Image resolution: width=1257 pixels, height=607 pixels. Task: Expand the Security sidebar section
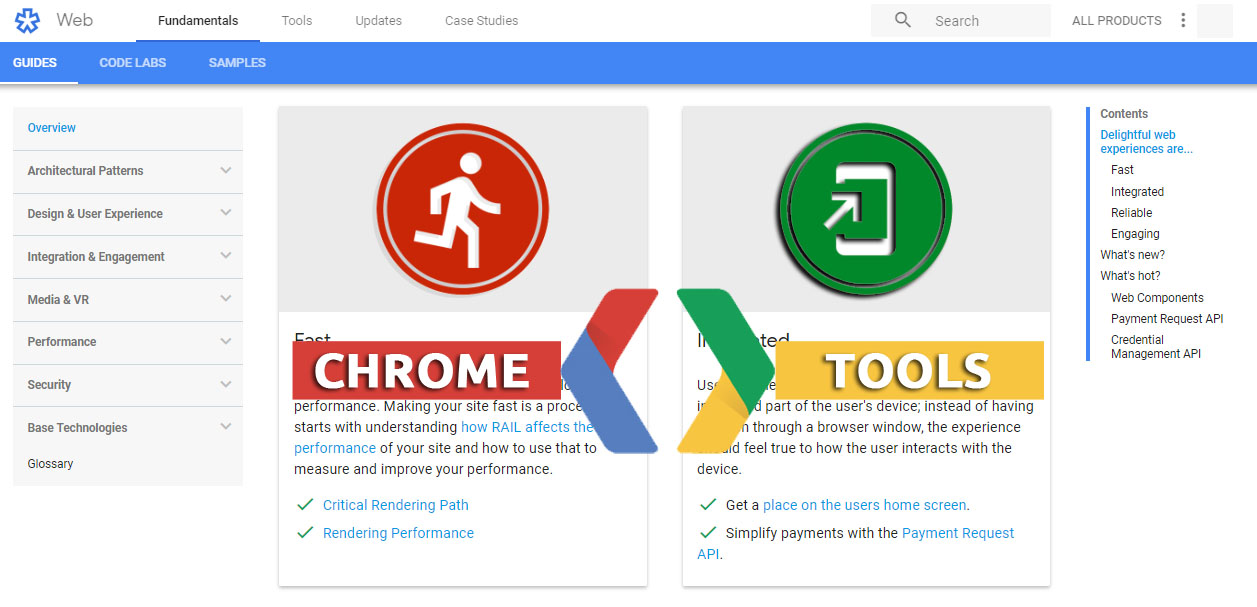pos(128,385)
